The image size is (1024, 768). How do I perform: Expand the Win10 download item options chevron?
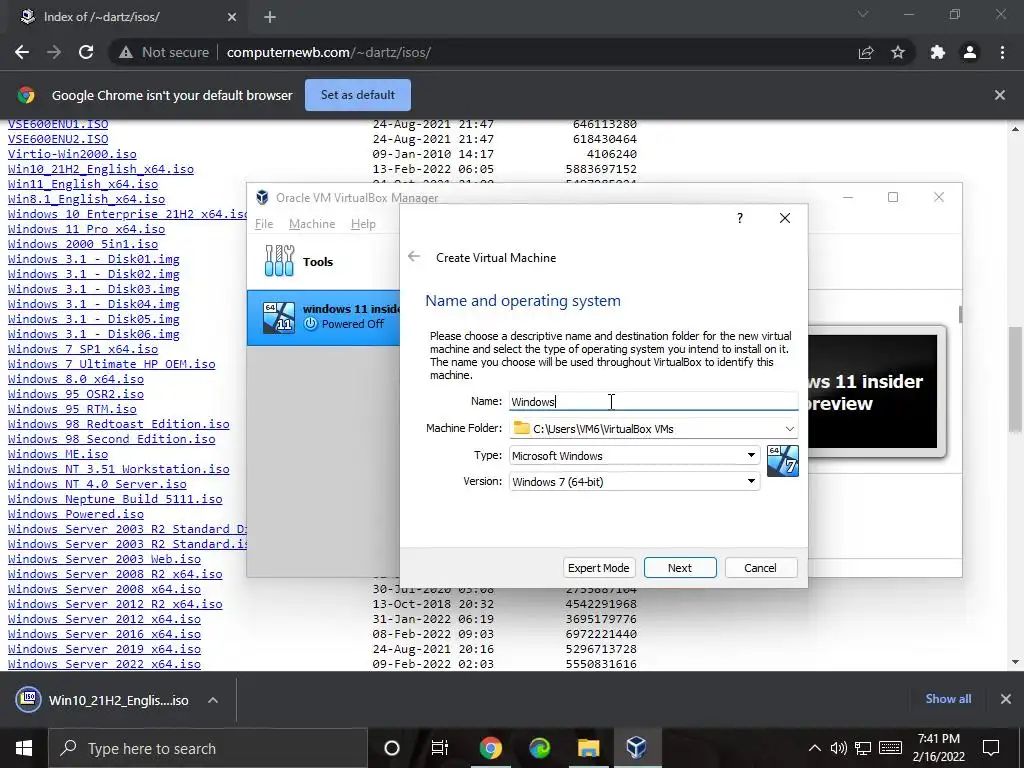pyautogui.click(x=213, y=700)
